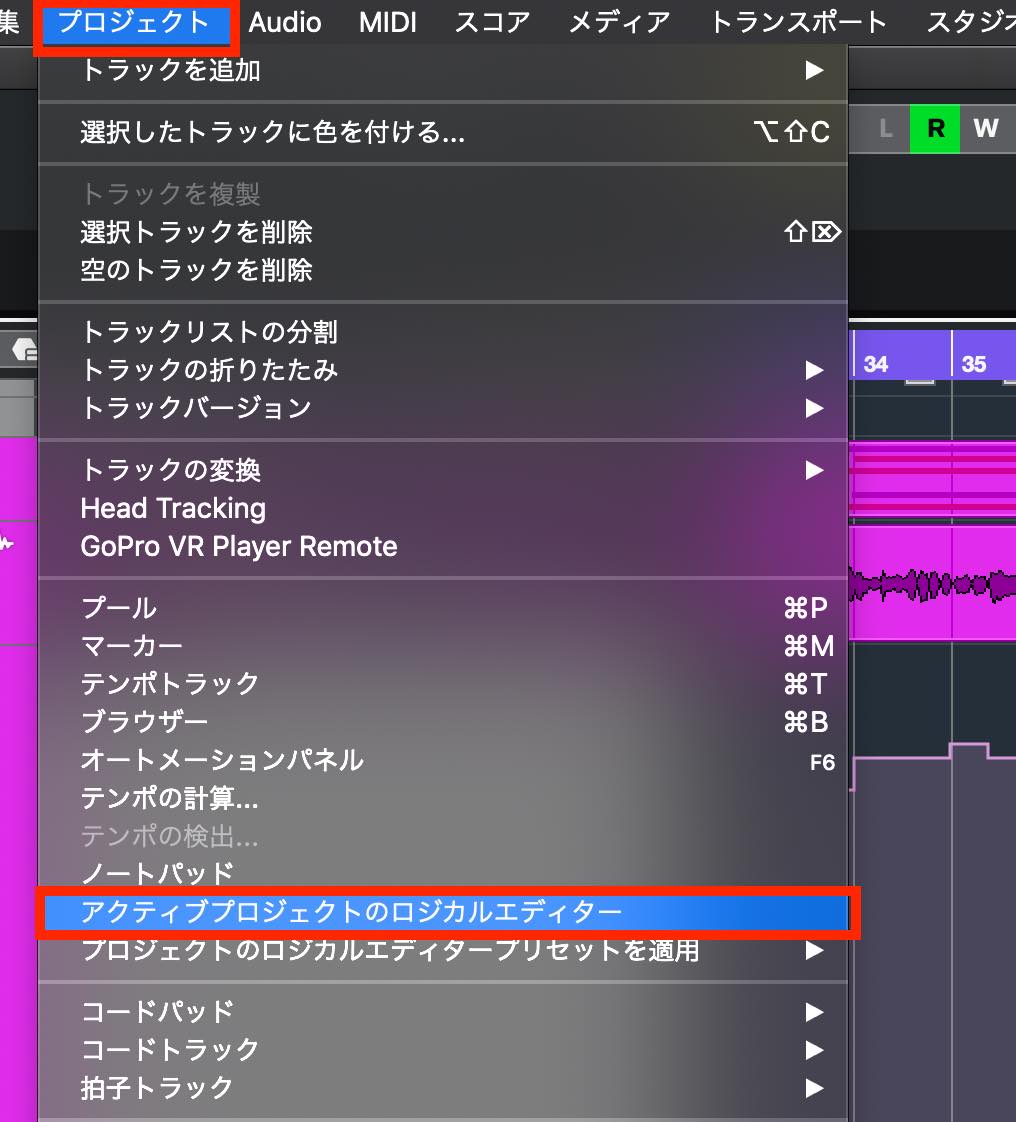Open the メディア menu
The width and height of the screenshot is (1016, 1122).
click(x=619, y=22)
